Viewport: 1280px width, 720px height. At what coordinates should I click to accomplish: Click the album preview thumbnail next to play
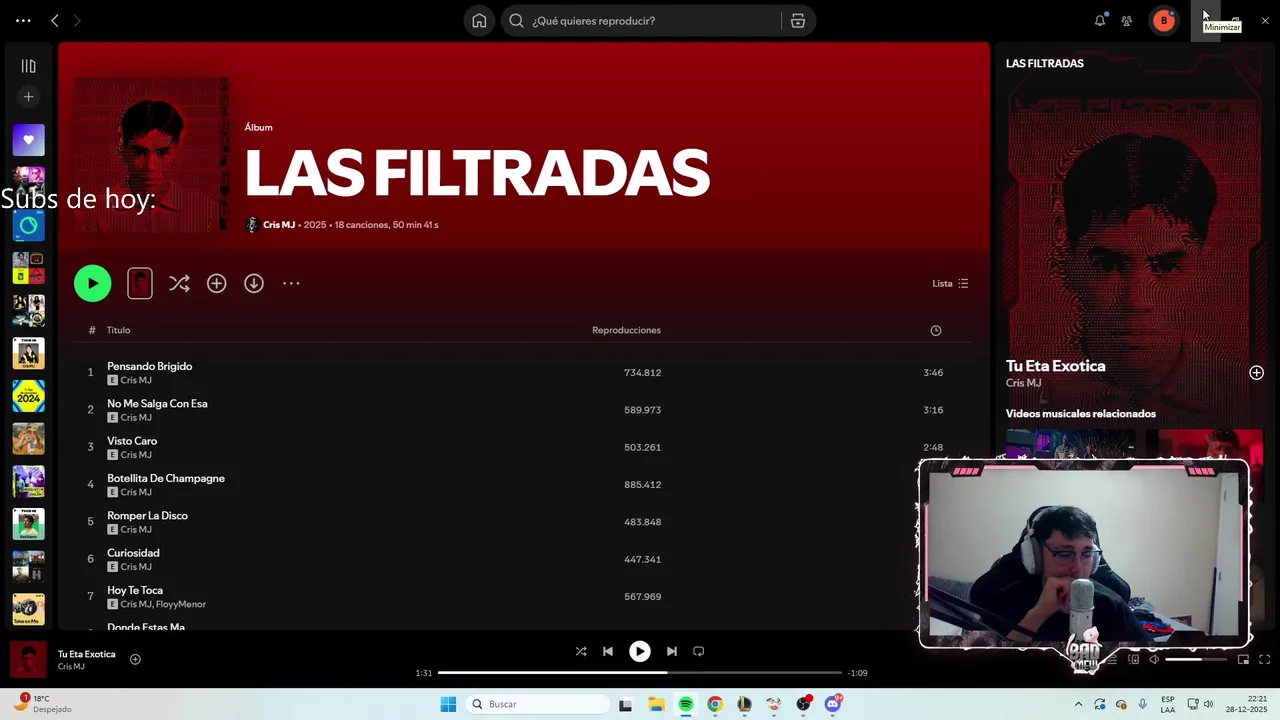pyautogui.click(x=140, y=283)
